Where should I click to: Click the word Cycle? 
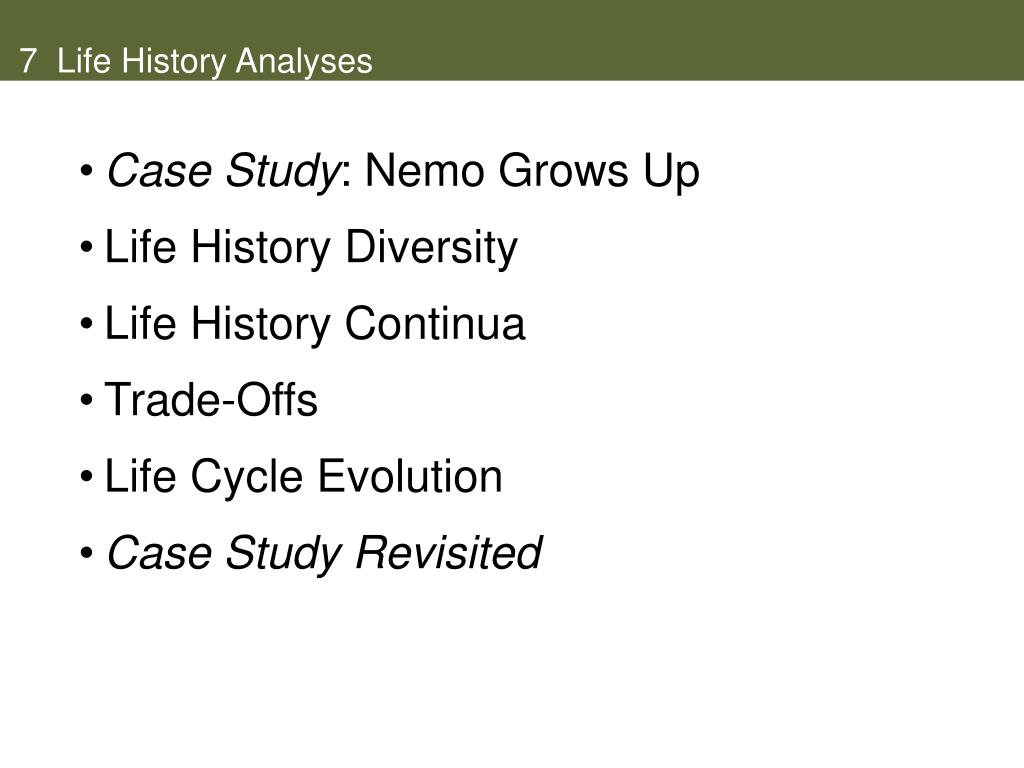[247, 478]
